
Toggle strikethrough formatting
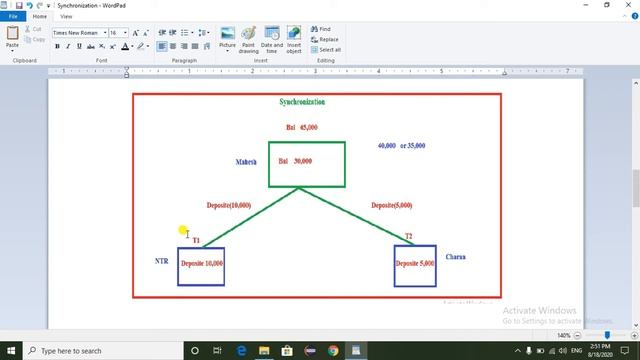click(x=91, y=46)
